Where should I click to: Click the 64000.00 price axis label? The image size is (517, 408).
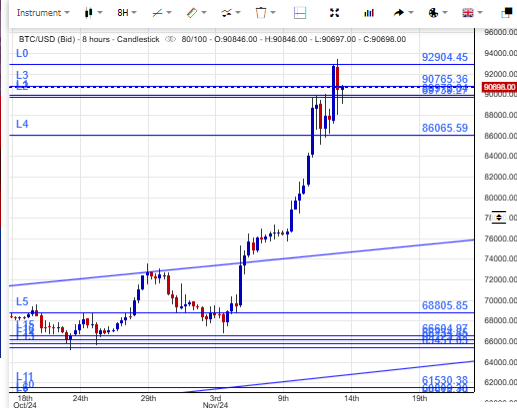point(500,362)
